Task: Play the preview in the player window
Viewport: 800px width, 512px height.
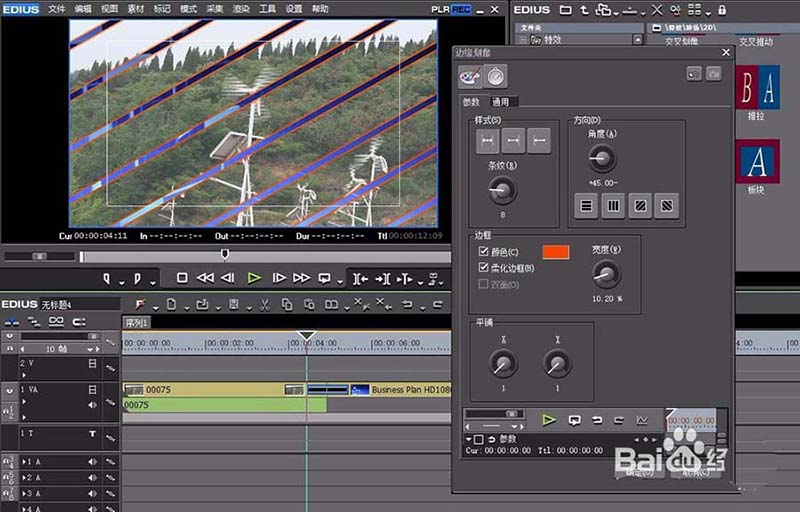Action: point(254,278)
